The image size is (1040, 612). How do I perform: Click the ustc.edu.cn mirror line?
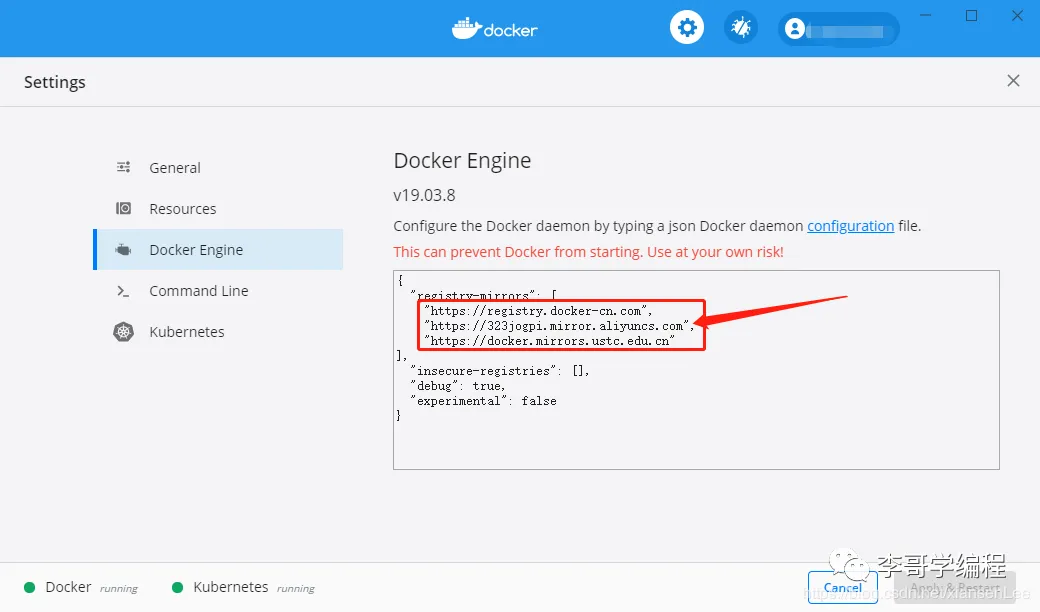[x=549, y=341]
